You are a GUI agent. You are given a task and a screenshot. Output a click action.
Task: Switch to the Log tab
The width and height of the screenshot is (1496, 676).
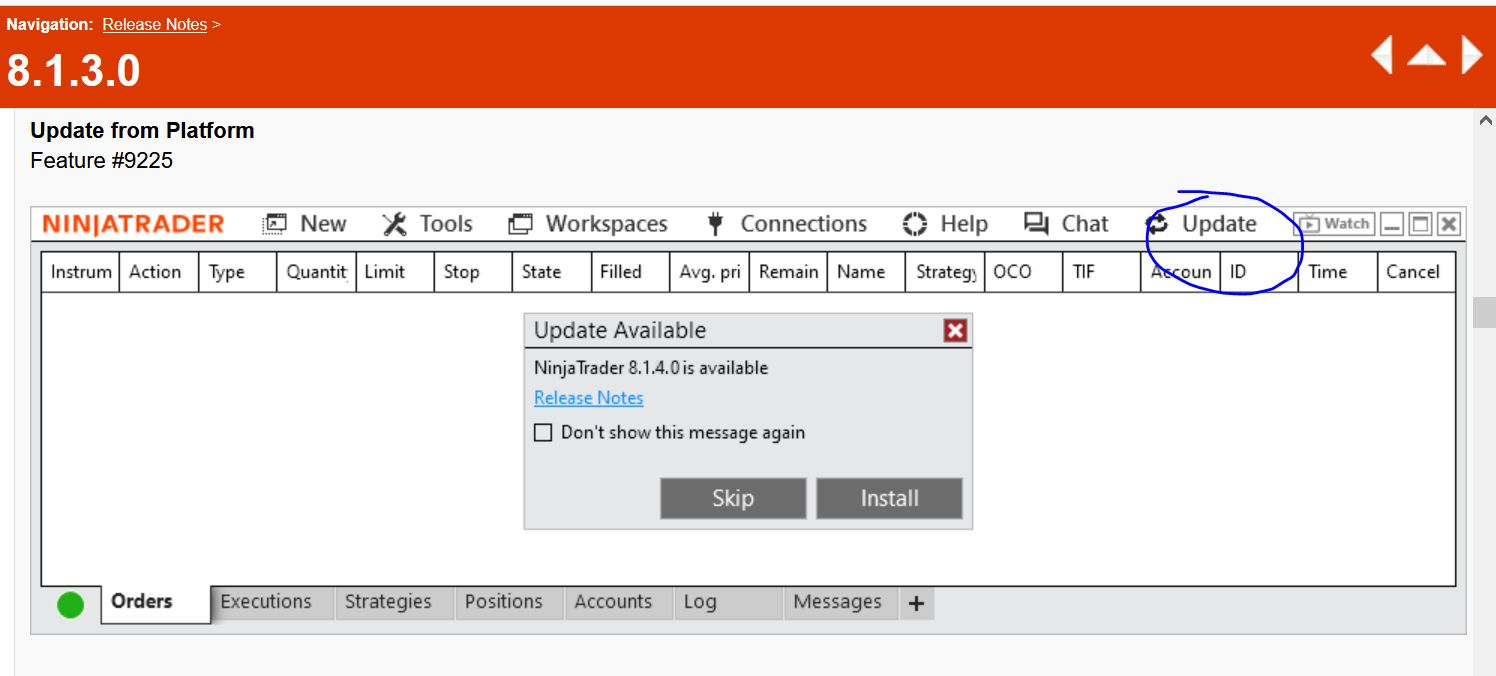[x=727, y=602]
